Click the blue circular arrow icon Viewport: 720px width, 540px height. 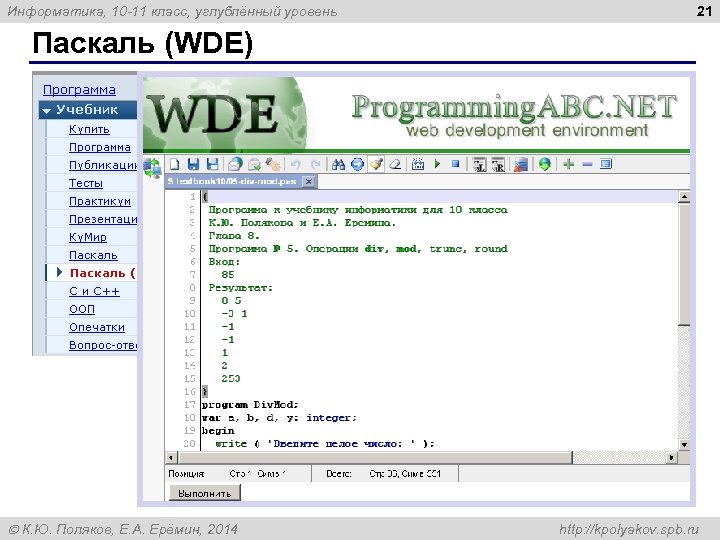coord(357,164)
